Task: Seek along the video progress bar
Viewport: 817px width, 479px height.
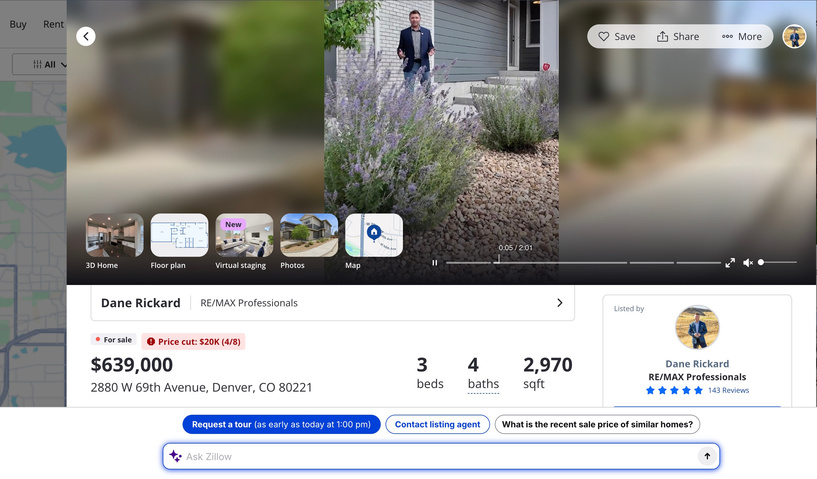Action: [x=583, y=263]
